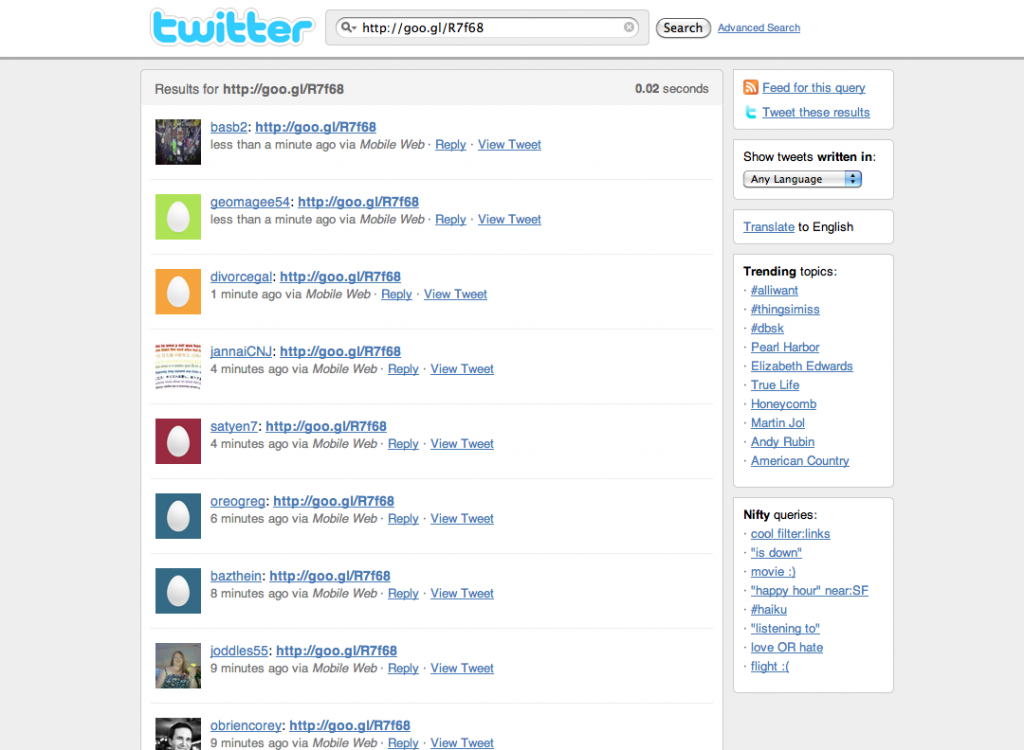Run nifty query love OR hate
Image resolution: width=1024 pixels, height=750 pixels.
point(787,647)
